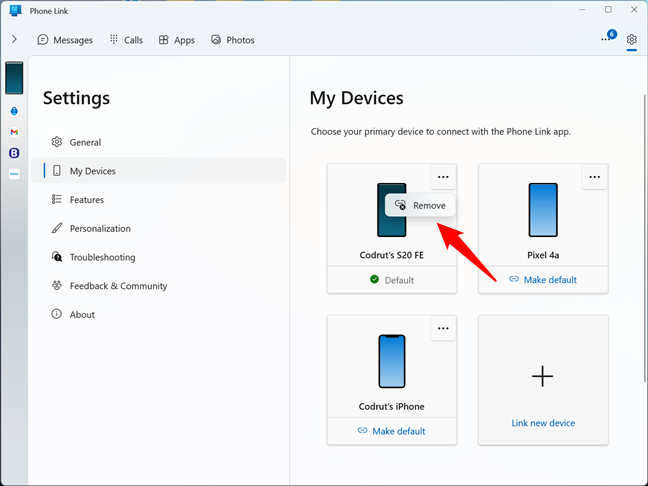Choose Remove from the popup menu
The image size is (648, 486).
tap(420, 205)
